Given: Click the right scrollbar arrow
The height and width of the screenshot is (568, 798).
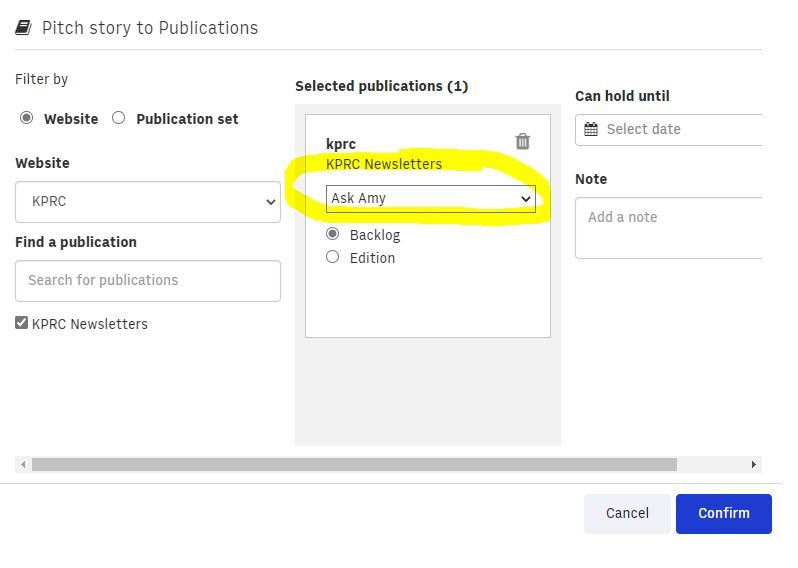Looking at the screenshot, I should [754, 464].
